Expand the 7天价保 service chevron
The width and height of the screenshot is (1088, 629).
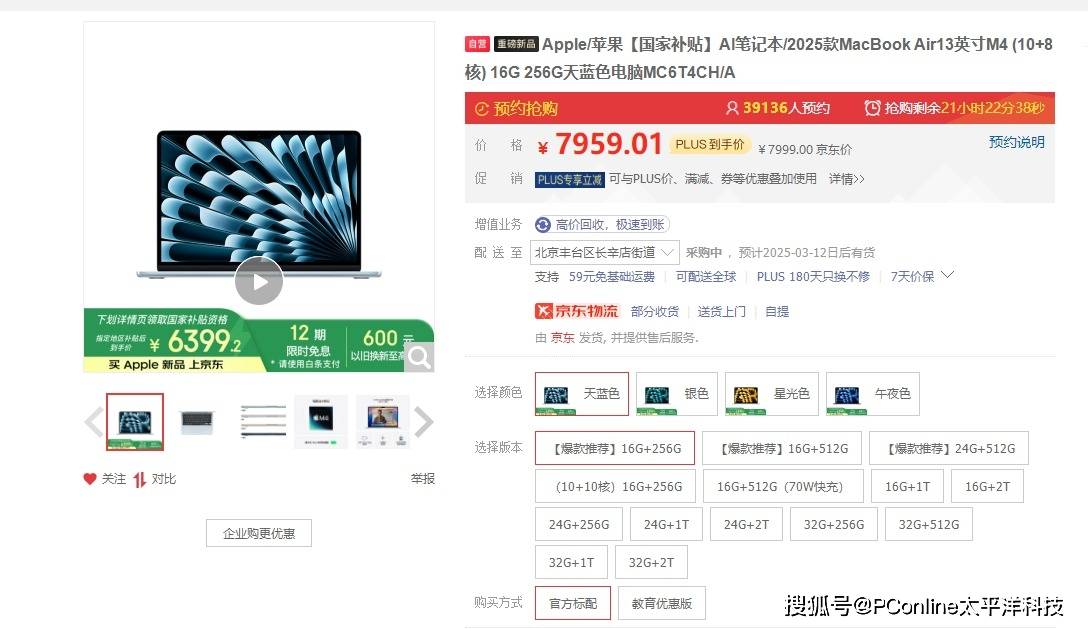click(948, 276)
